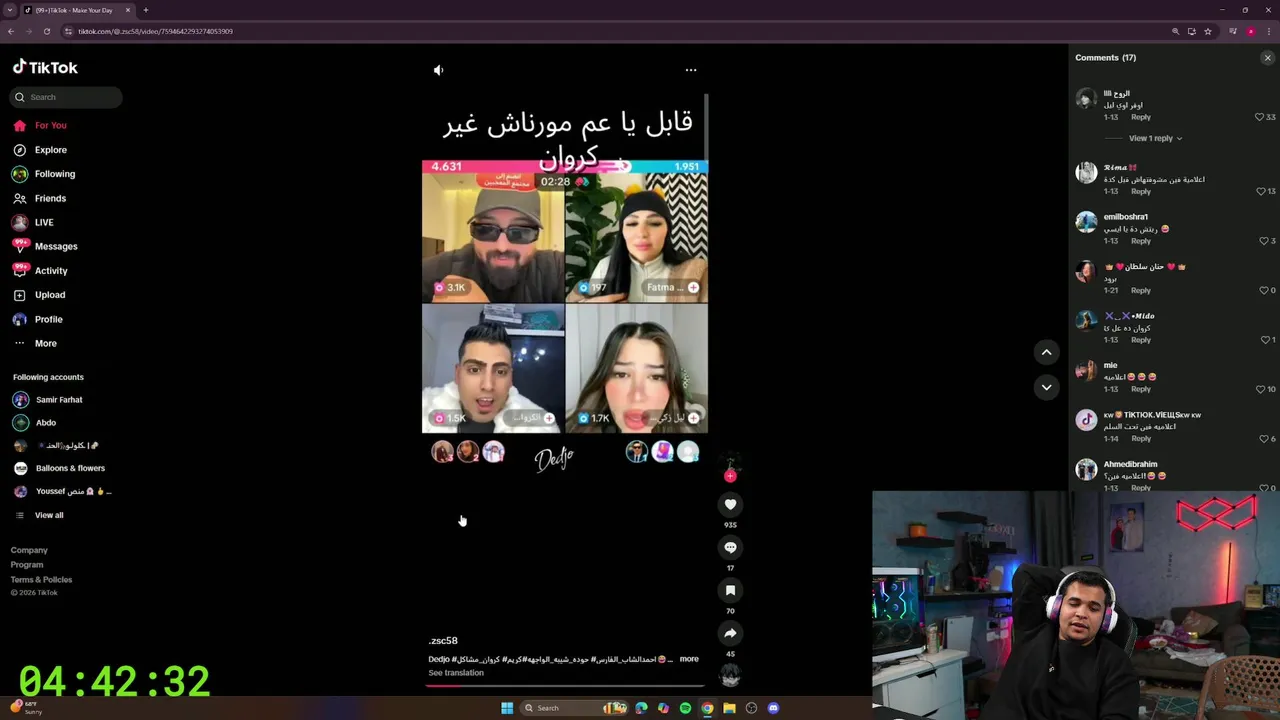Screen dimensions: 1280x720
Task: Open tab search dropdown arrow
Action: pos(9,10)
